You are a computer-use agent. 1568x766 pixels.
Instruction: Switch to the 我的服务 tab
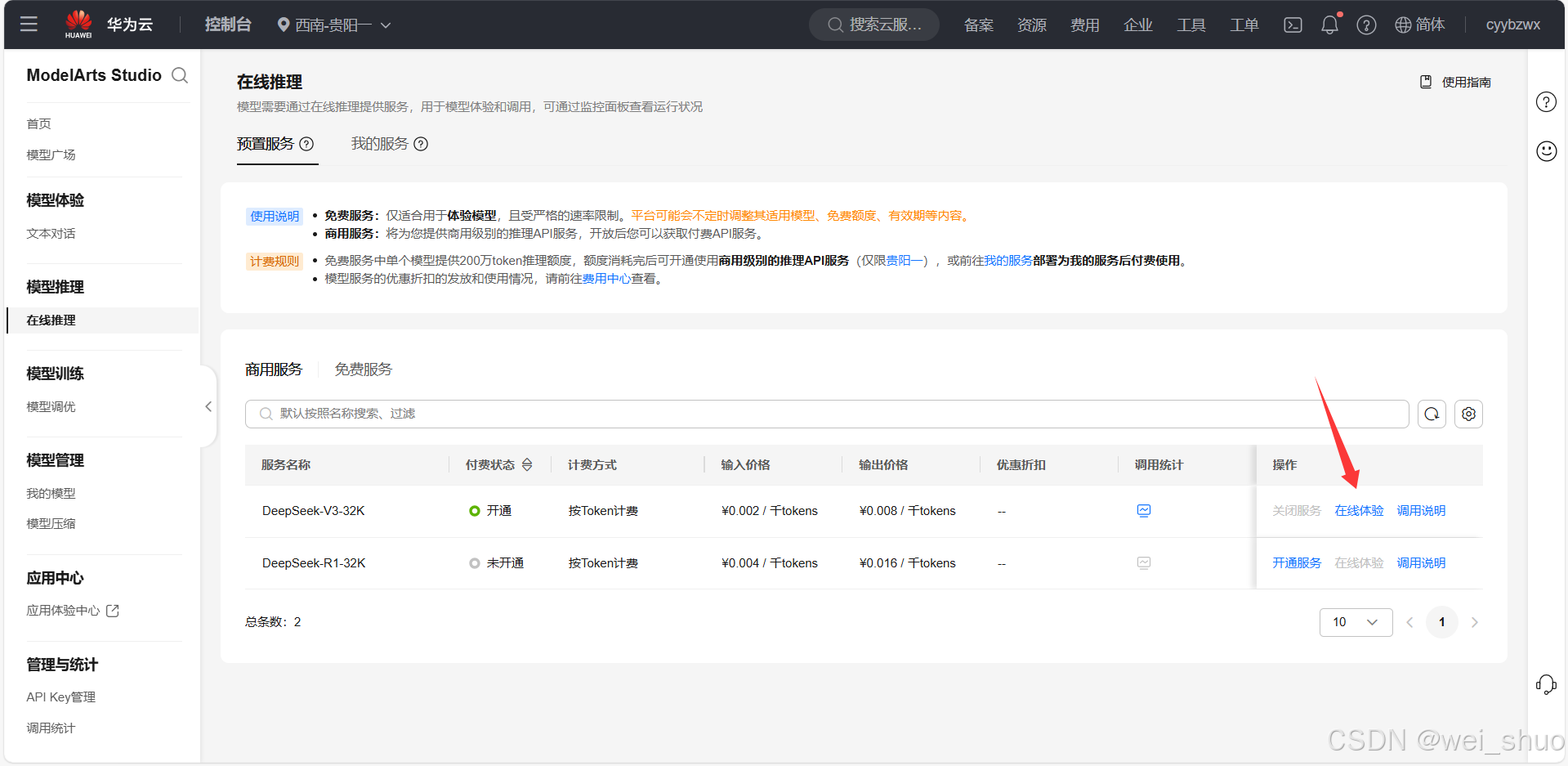[x=380, y=144]
